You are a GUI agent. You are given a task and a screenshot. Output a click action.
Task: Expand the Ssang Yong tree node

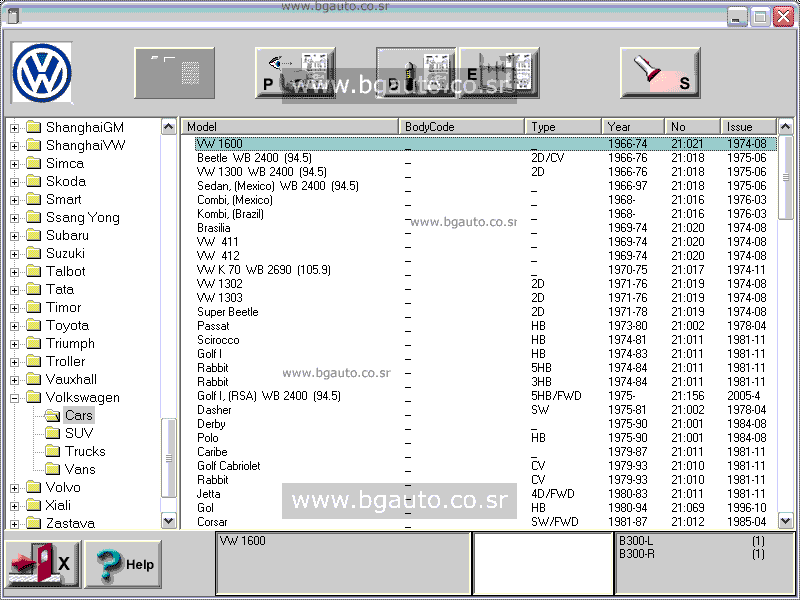[14, 218]
